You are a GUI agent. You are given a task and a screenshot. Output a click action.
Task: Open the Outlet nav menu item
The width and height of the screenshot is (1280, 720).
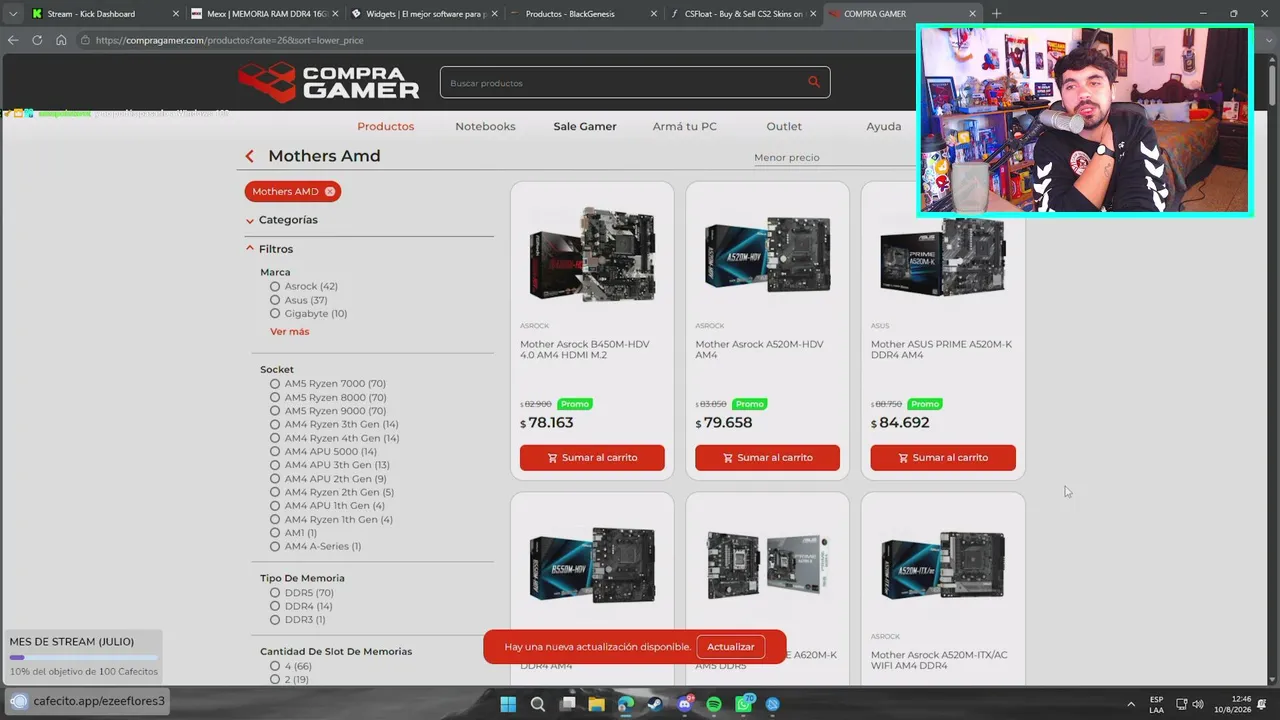pyautogui.click(x=784, y=127)
